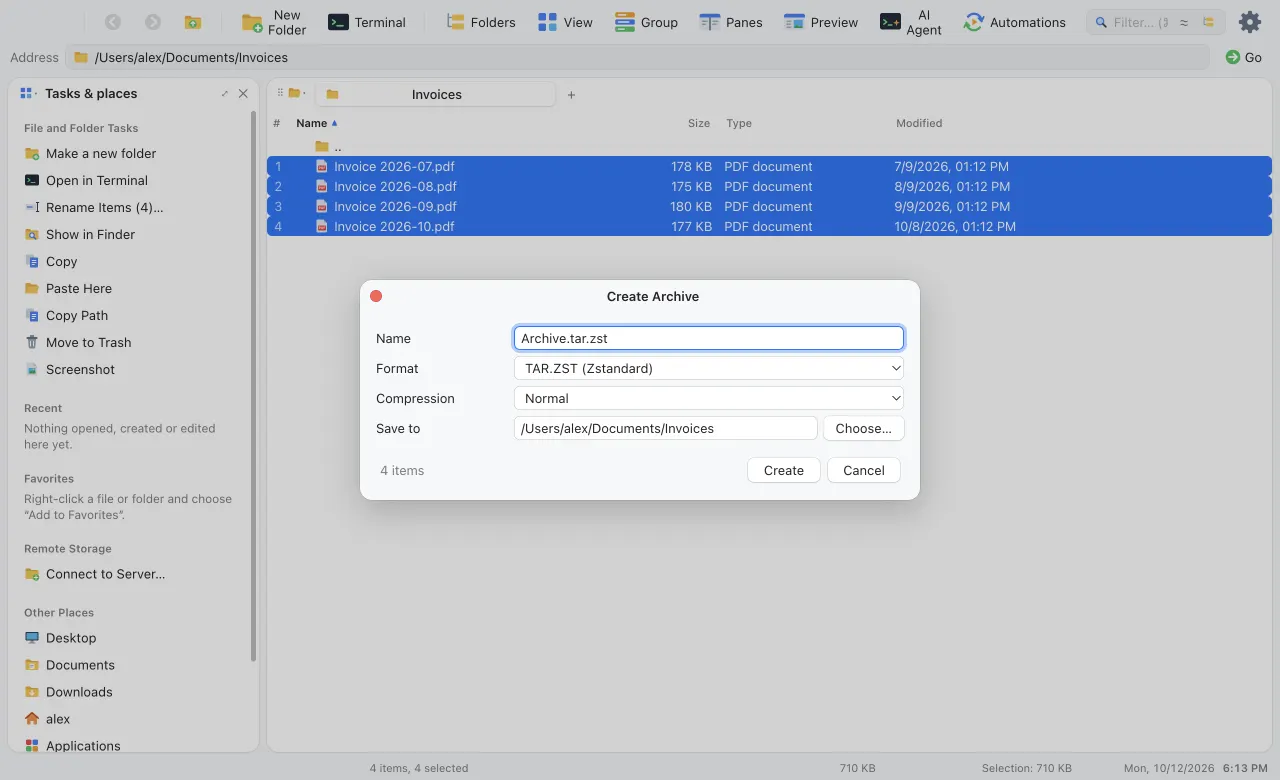The image size is (1280, 780).
Task: Open the View options in the toolbar
Action: [x=565, y=22]
